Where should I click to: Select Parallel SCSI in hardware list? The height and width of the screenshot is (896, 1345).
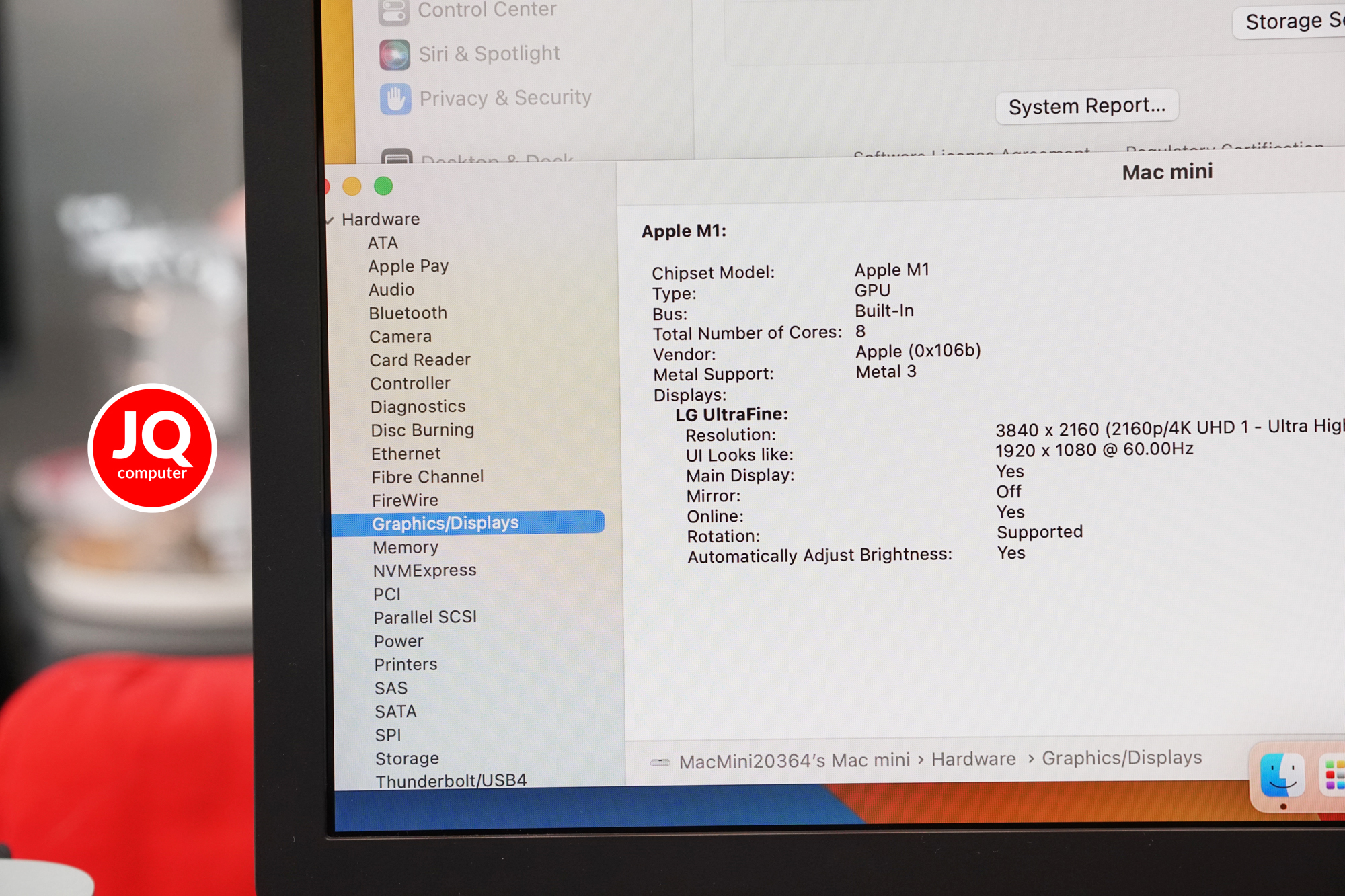tap(425, 617)
